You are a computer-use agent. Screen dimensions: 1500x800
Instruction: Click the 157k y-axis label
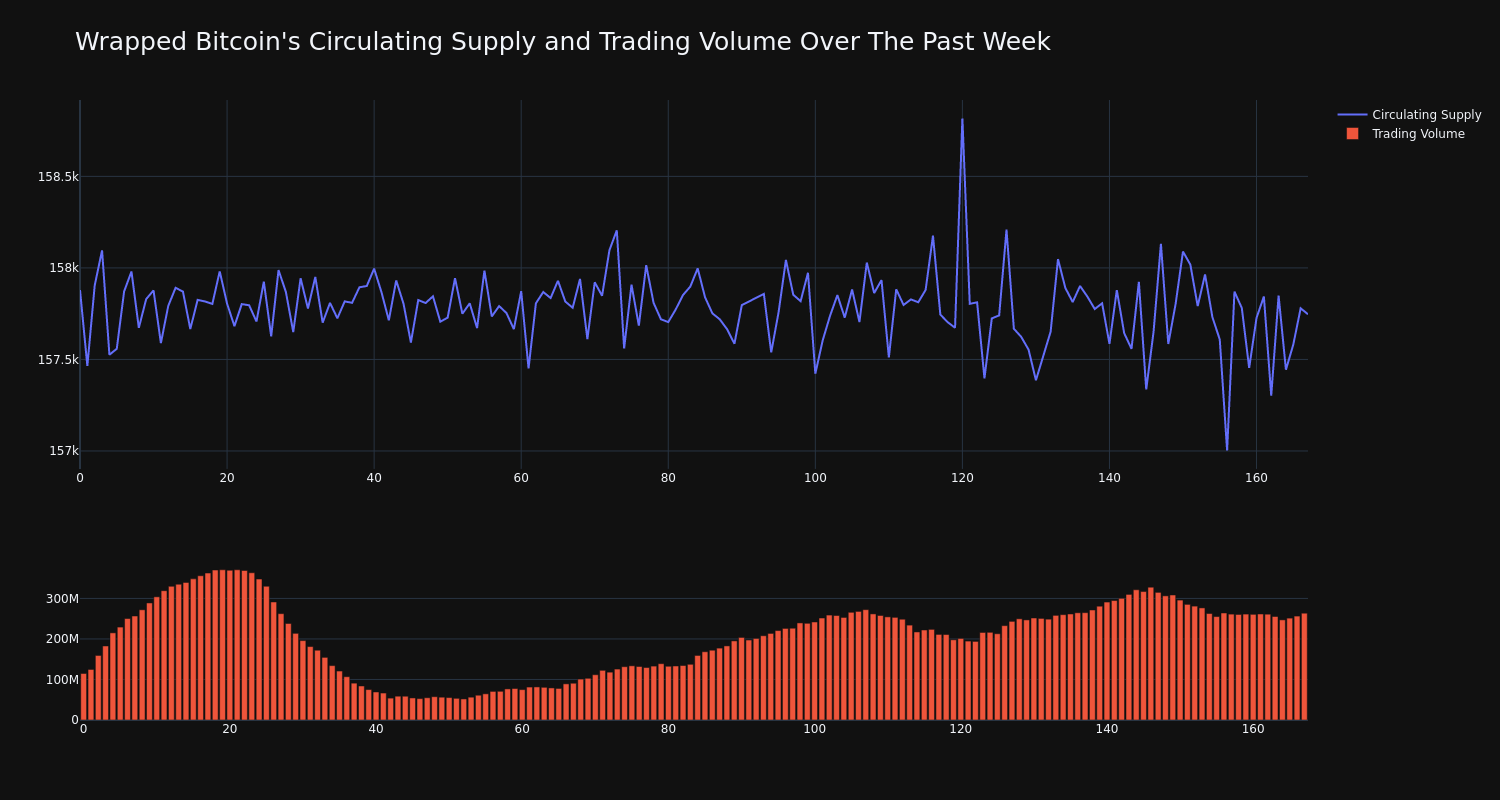[x=64, y=451]
